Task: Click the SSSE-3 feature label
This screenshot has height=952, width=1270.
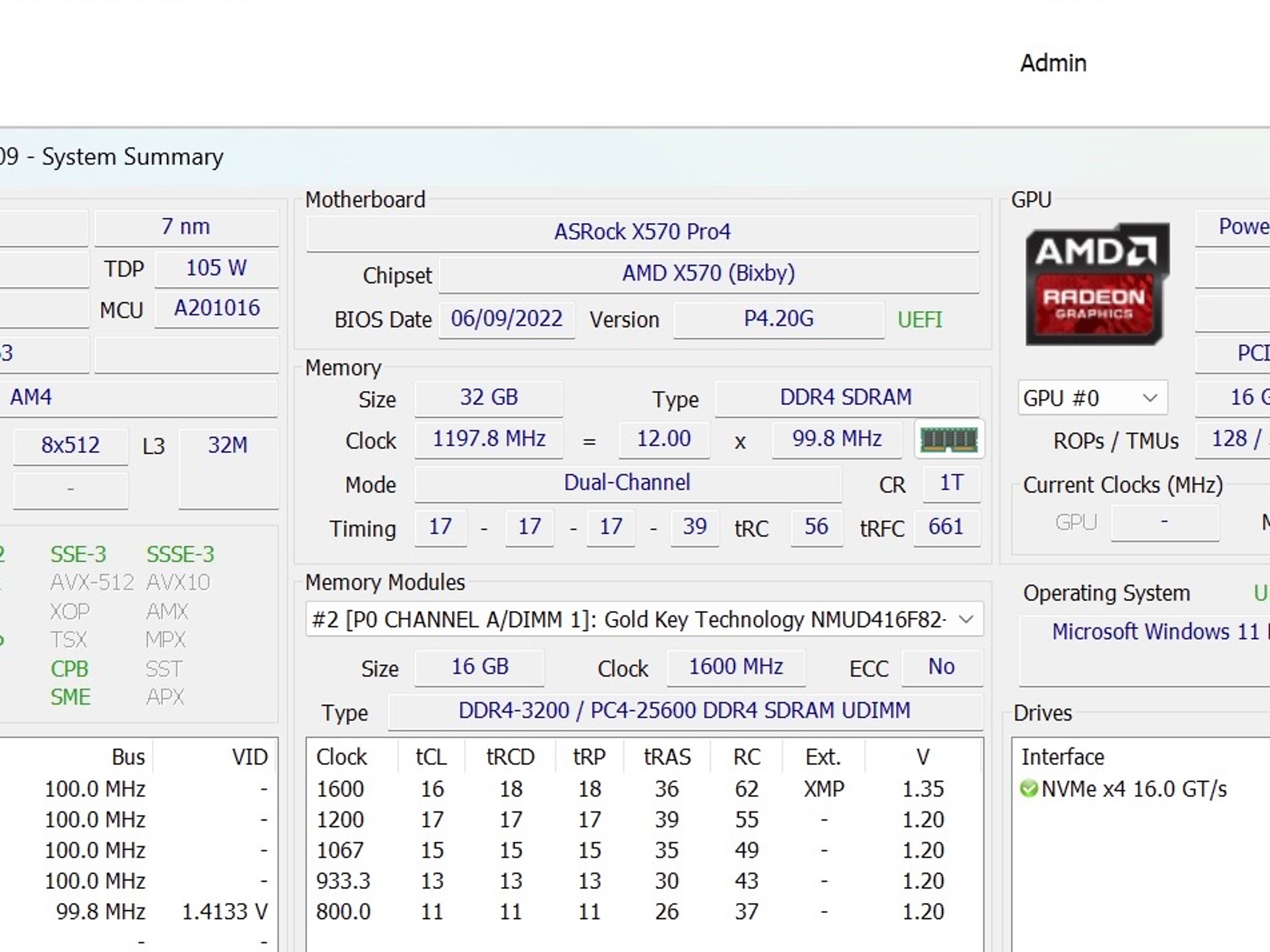Action: tap(180, 554)
